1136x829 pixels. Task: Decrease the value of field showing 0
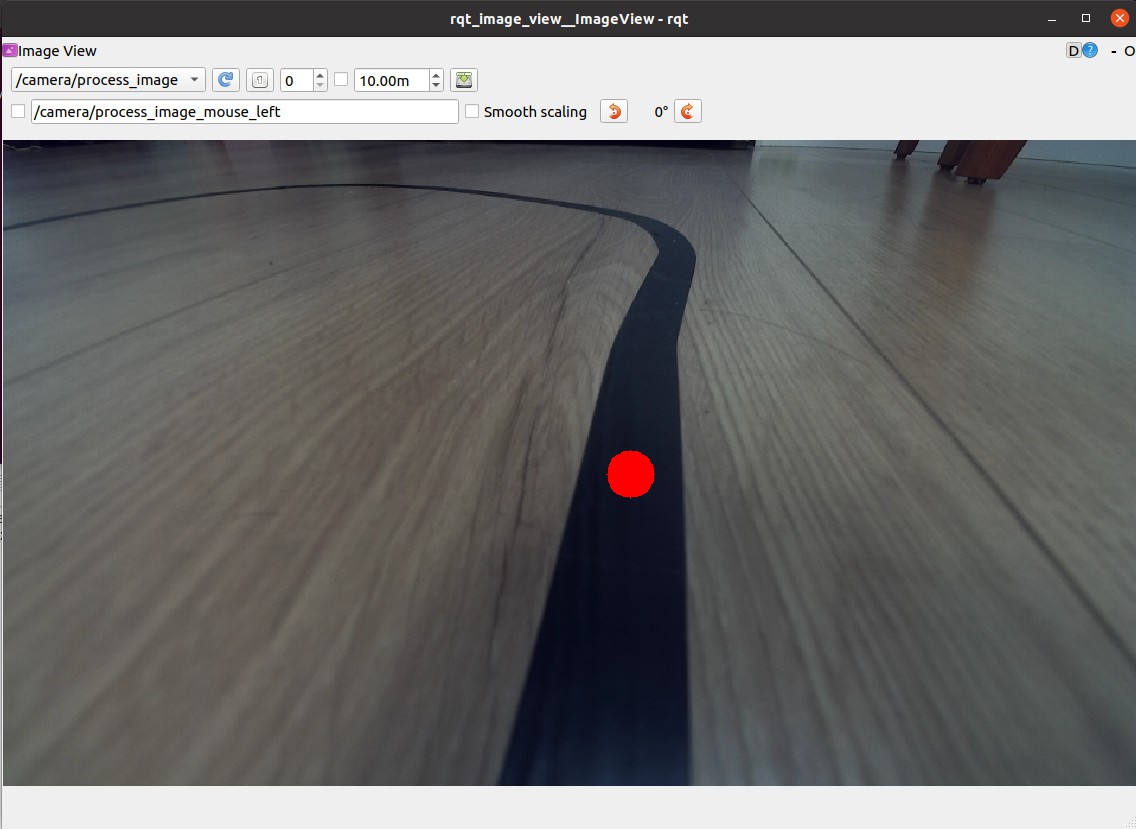[320, 86]
